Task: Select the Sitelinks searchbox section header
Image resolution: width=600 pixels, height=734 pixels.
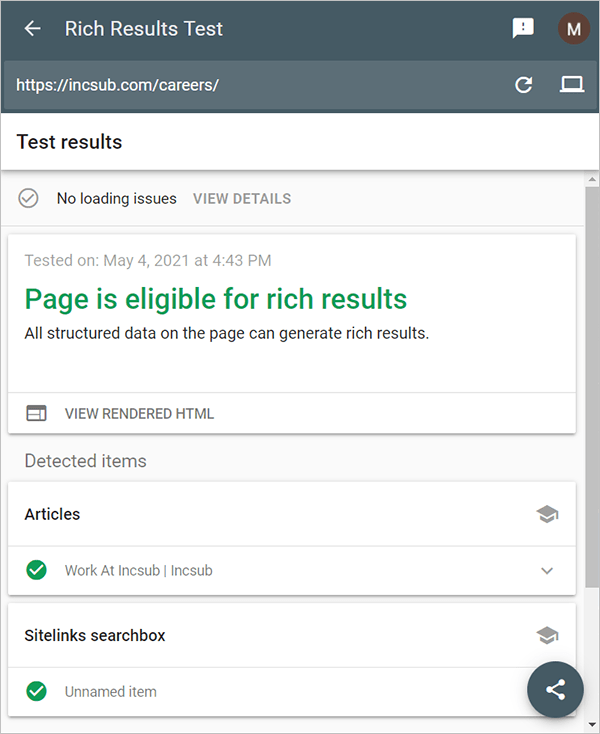Action: tap(95, 635)
